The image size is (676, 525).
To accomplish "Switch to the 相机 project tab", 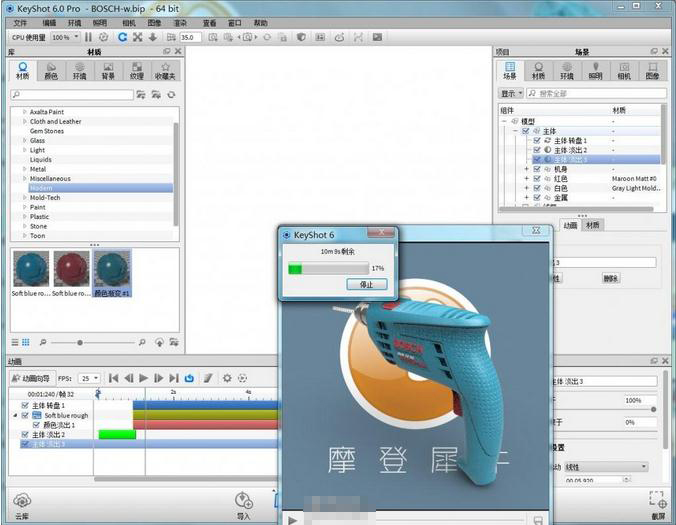I will pos(624,71).
